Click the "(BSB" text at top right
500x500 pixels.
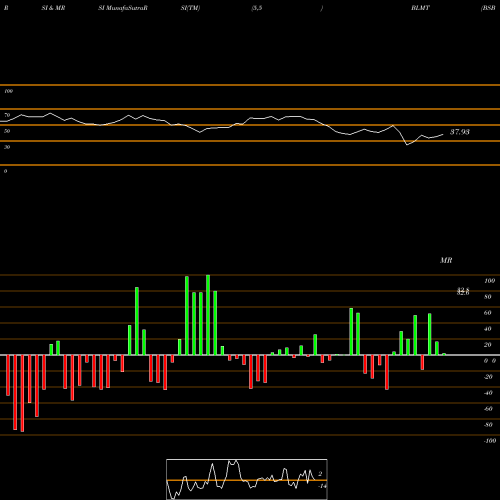pyautogui.click(x=488, y=8)
